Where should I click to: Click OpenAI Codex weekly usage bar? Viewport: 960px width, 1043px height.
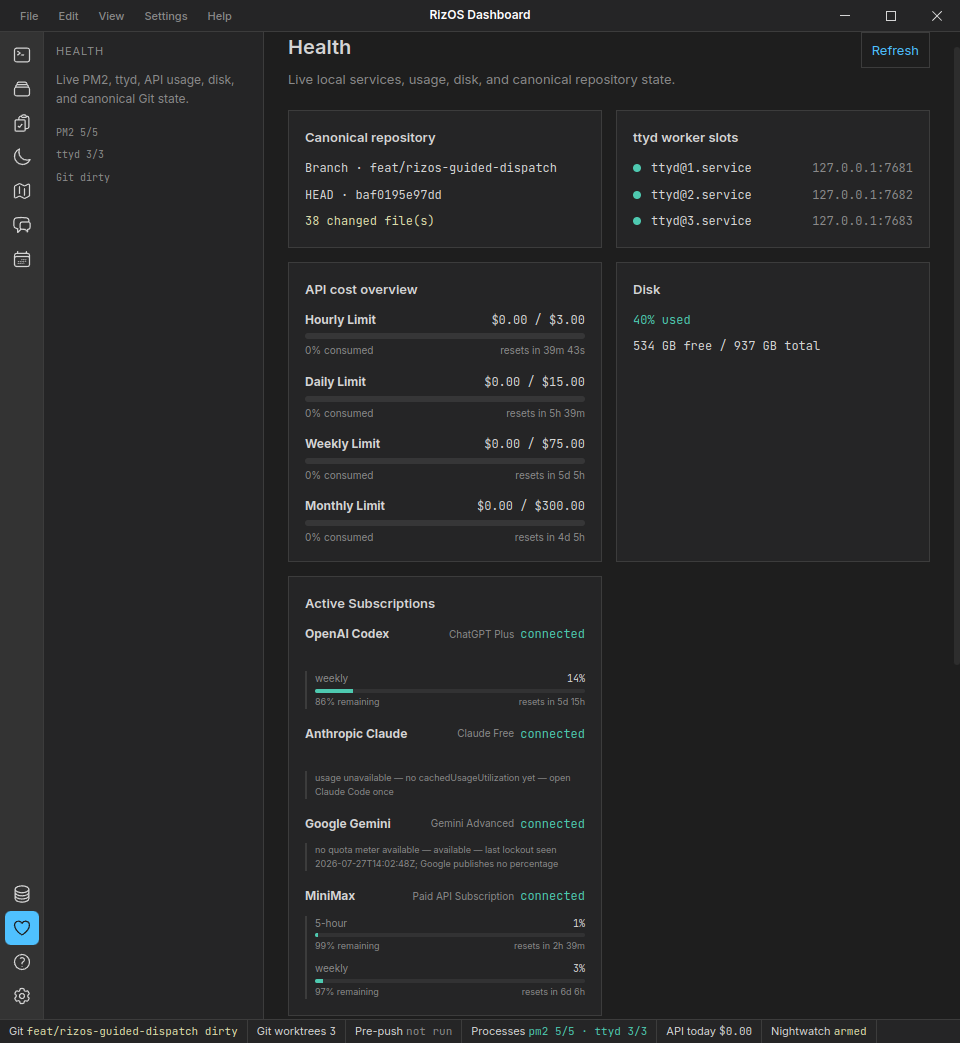(x=450, y=691)
